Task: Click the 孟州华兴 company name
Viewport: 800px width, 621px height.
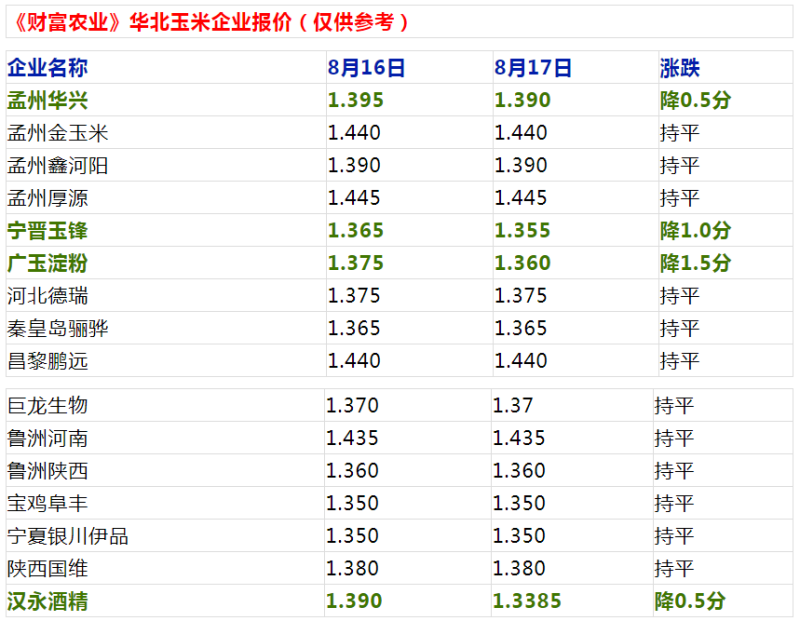Action: coord(47,100)
